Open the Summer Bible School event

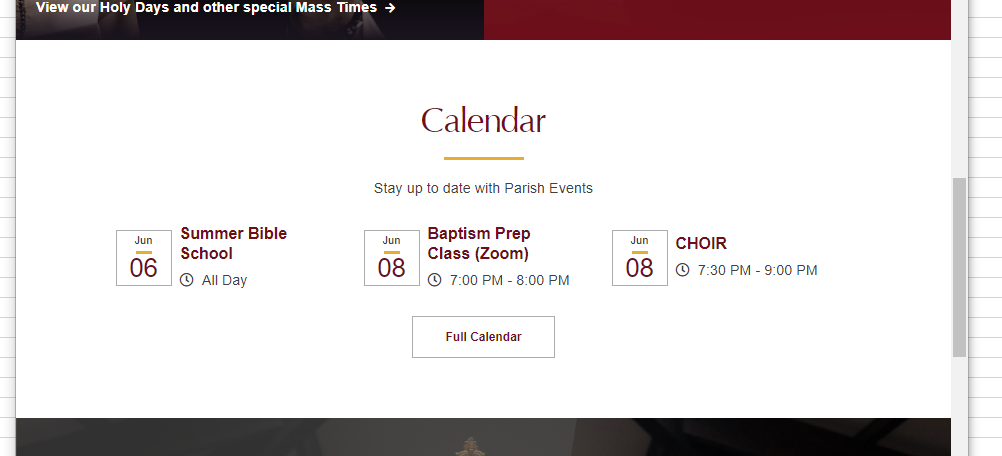point(233,244)
